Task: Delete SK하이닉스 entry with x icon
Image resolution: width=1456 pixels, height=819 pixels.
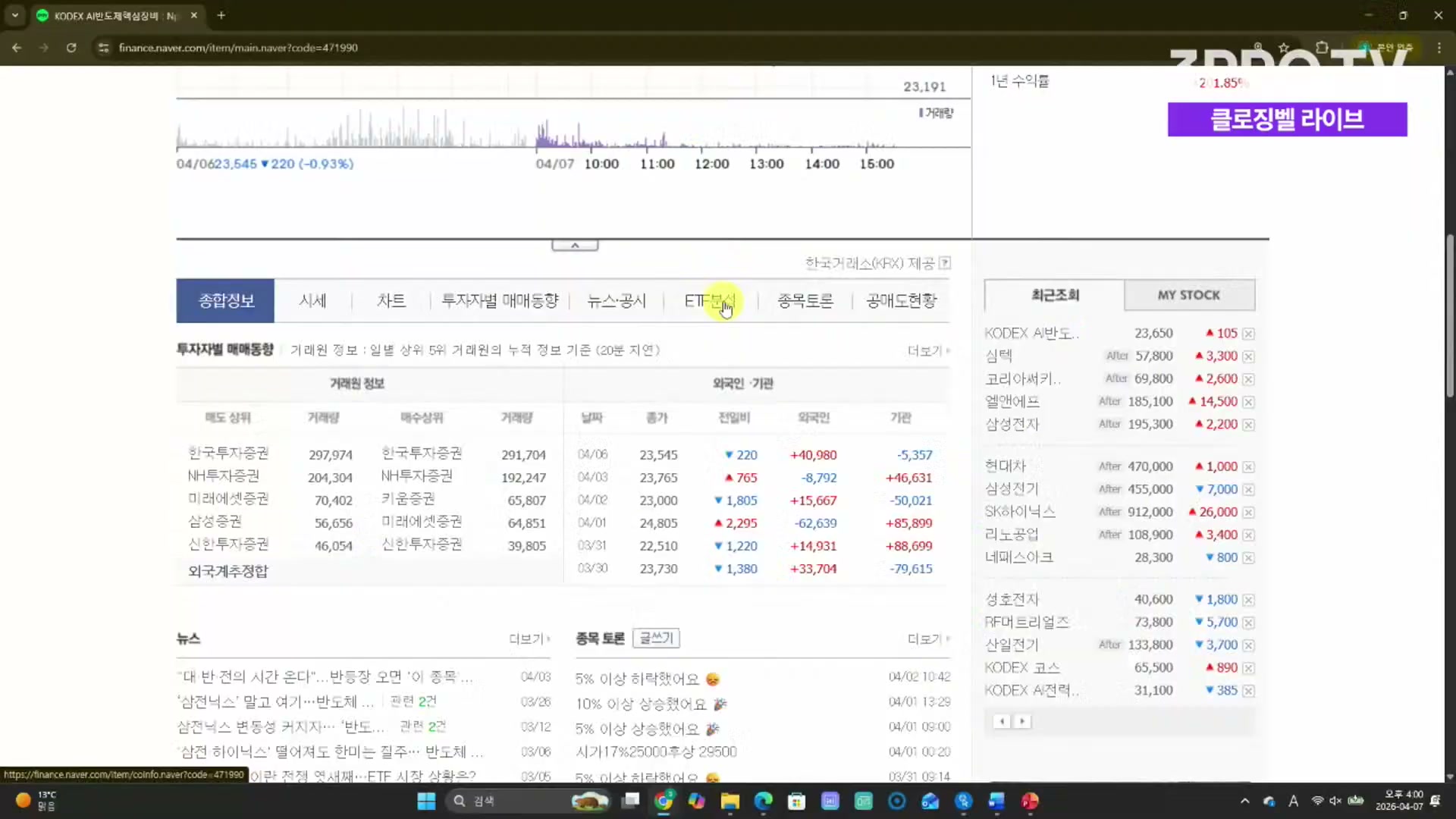Action: tap(1248, 513)
